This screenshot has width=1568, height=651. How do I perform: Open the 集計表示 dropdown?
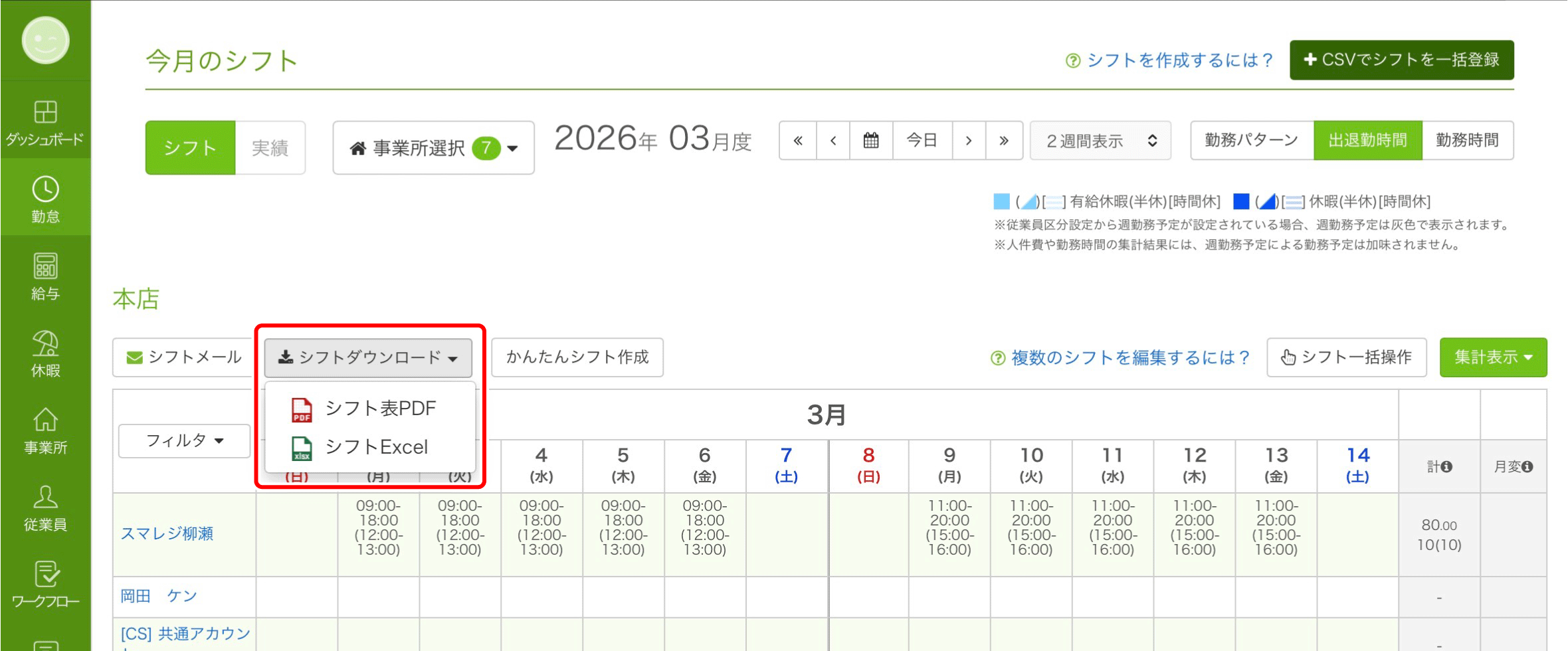1493,357
